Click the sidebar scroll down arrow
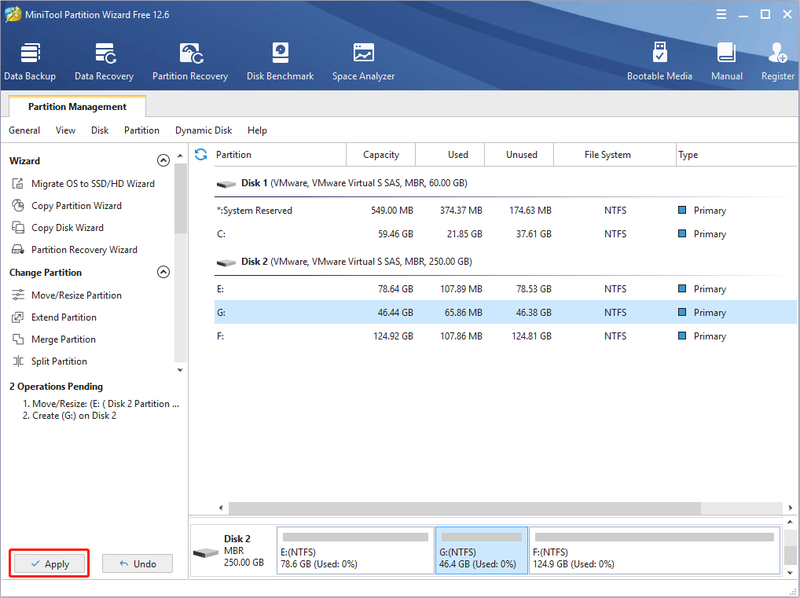Image resolution: width=800 pixels, height=598 pixels. pyautogui.click(x=180, y=370)
